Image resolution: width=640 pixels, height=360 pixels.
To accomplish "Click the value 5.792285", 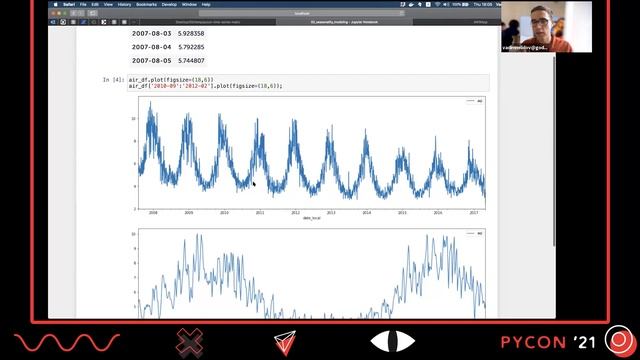I will (x=191, y=47).
